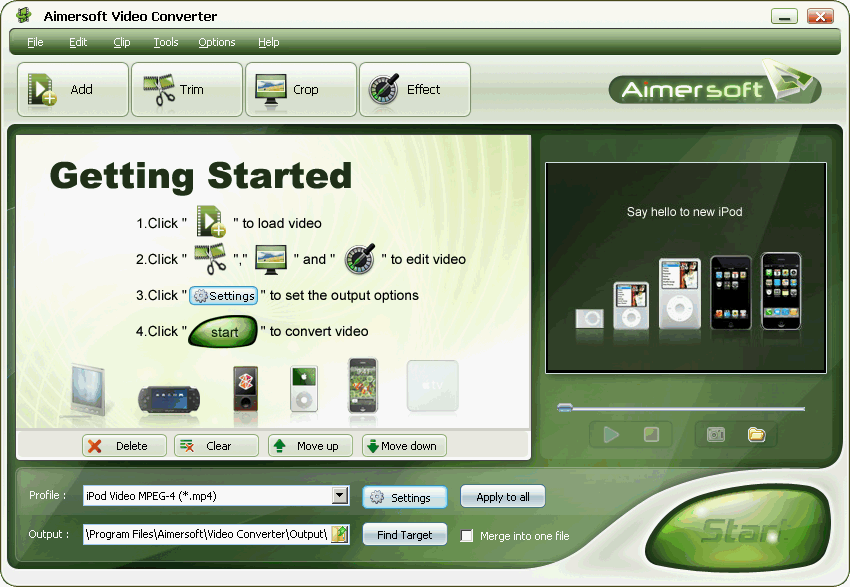The width and height of the screenshot is (850, 587).
Task: Enable Merge into one file checkbox
Action: pyautogui.click(x=466, y=536)
